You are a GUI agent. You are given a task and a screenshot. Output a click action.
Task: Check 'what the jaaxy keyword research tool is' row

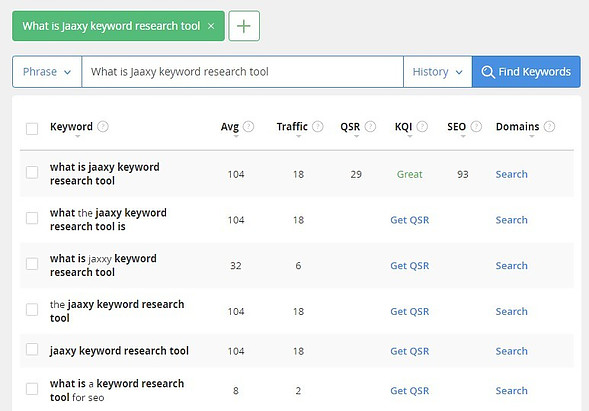point(32,218)
